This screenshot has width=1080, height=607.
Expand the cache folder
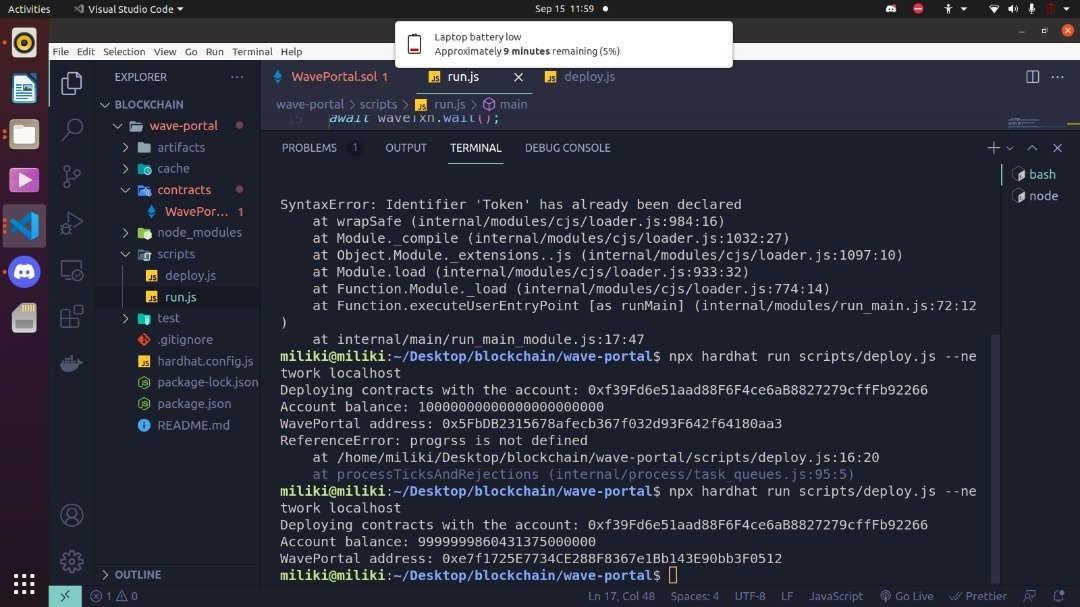click(125, 169)
